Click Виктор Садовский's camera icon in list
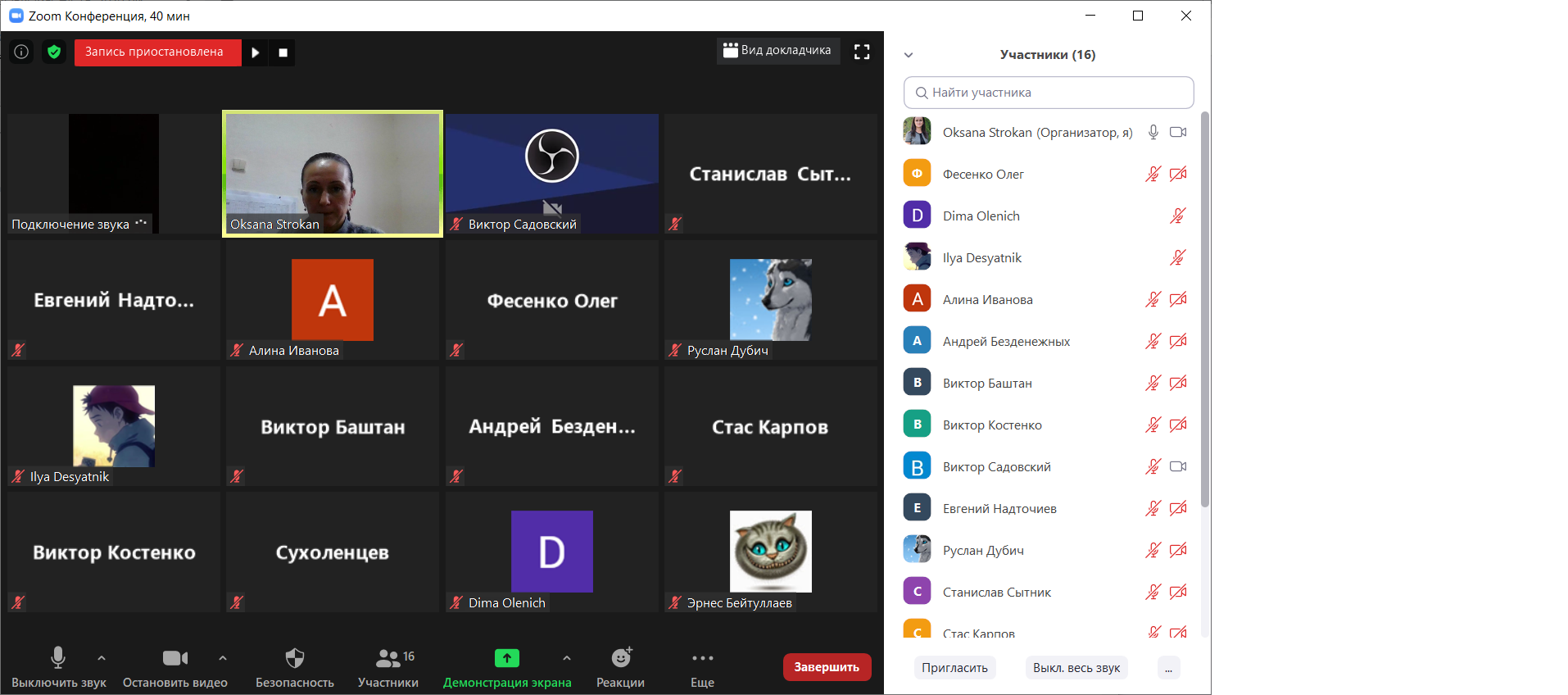Image resolution: width=1568 pixels, height=695 pixels. tap(1178, 466)
